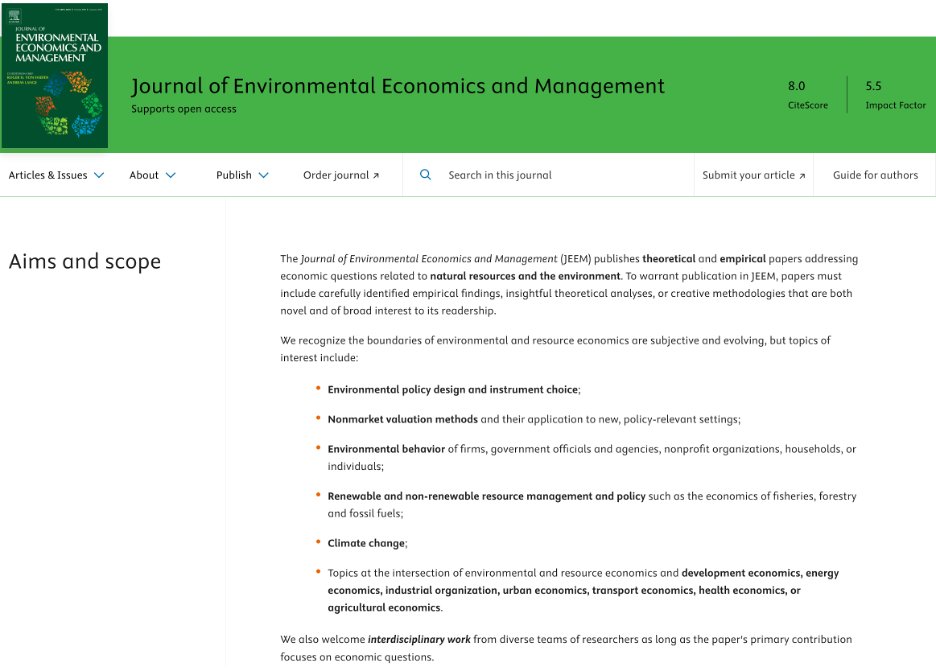The image size is (936, 668).
Task: Open the Publish menu
Action: [x=242, y=176]
